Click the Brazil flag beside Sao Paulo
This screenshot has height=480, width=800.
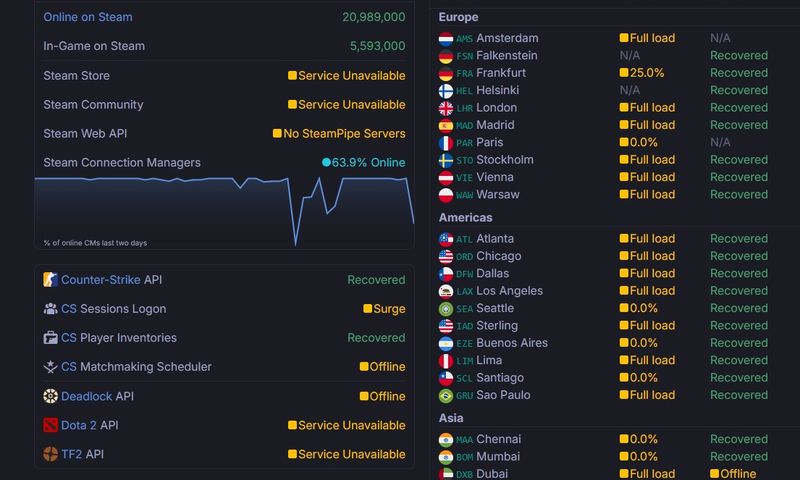[x=446, y=395]
